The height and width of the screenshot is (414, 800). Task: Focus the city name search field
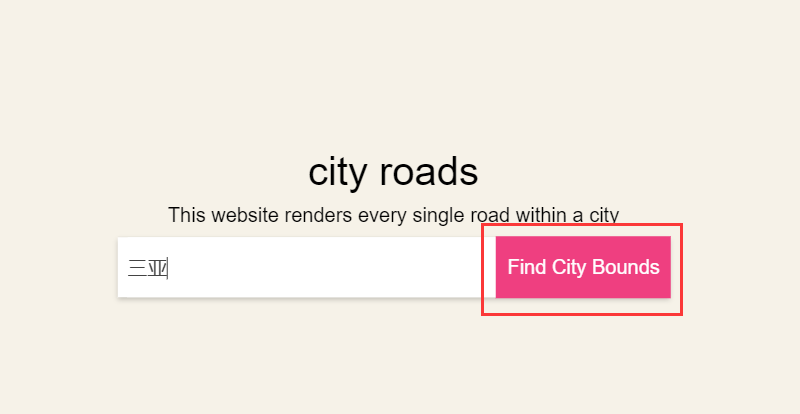click(x=307, y=267)
